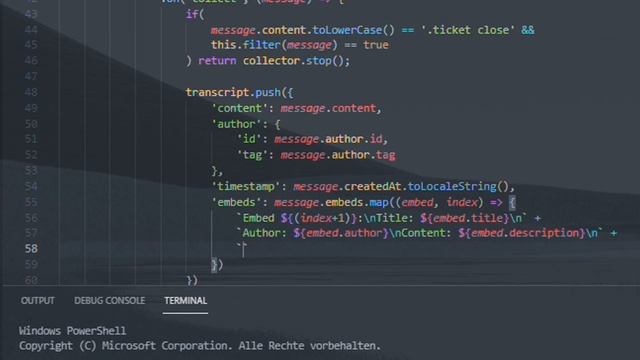Click the Microsoft Corporation copyright line
The height and width of the screenshot is (360, 640).
[200, 346]
